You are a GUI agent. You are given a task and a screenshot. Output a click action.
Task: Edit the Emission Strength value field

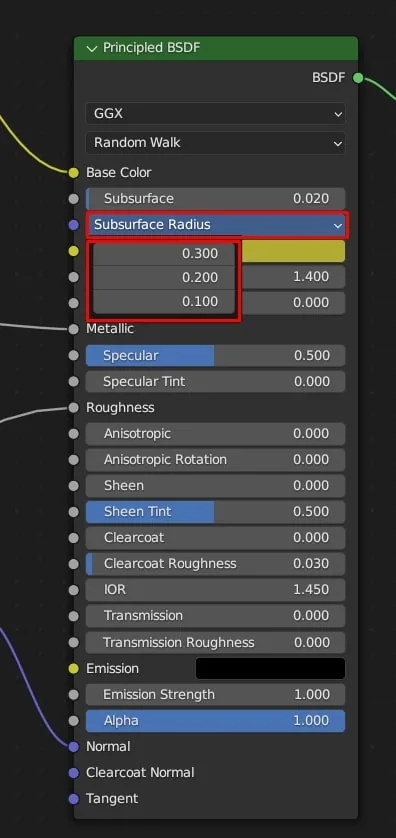point(215,695)
